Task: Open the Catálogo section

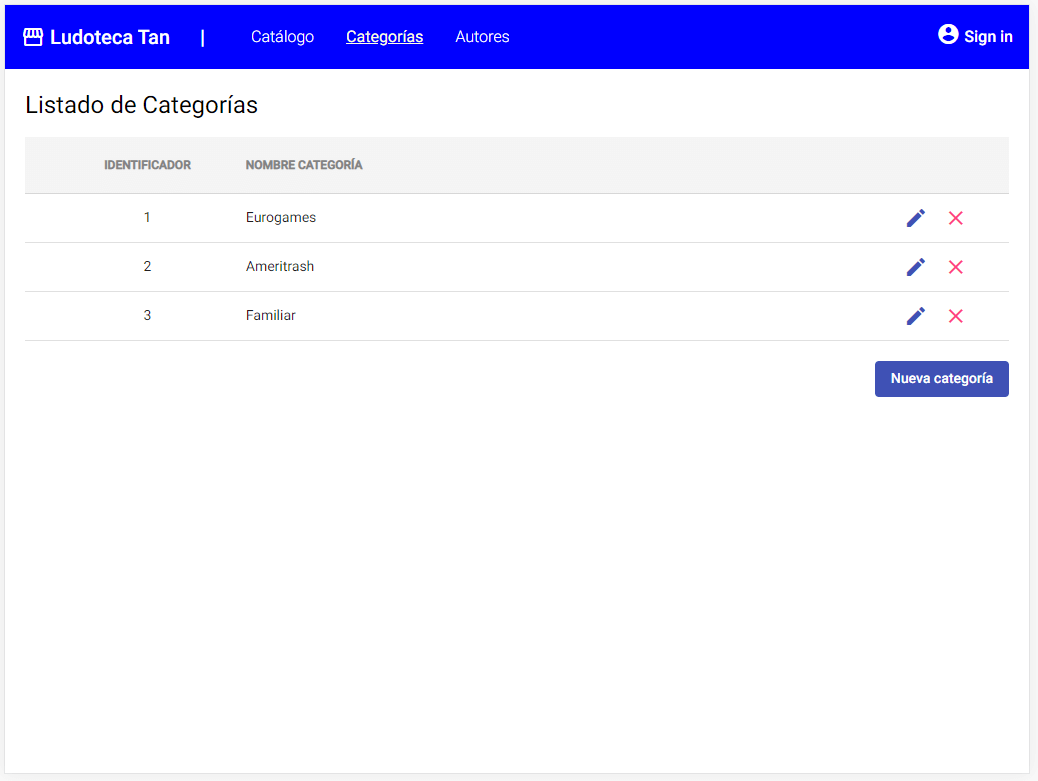Action: 282,37
